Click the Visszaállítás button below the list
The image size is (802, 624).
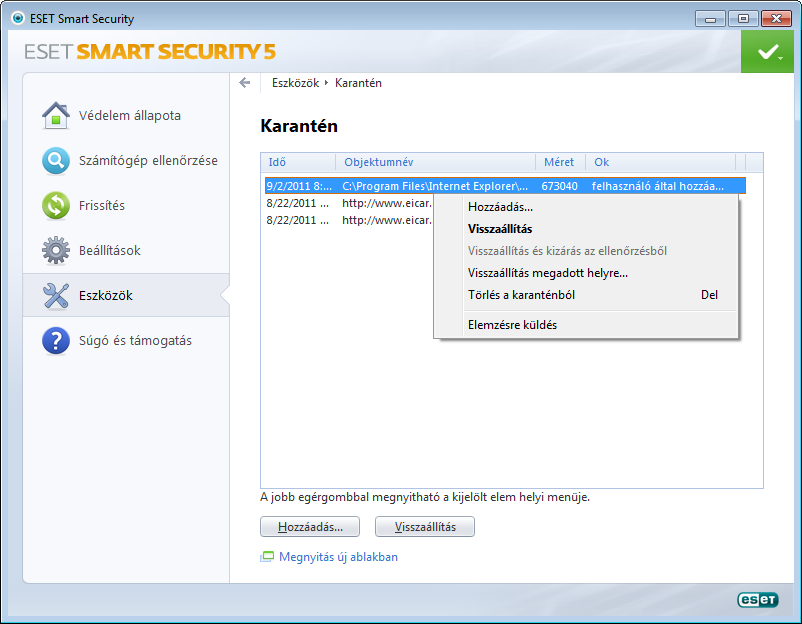tap(425, 527)
